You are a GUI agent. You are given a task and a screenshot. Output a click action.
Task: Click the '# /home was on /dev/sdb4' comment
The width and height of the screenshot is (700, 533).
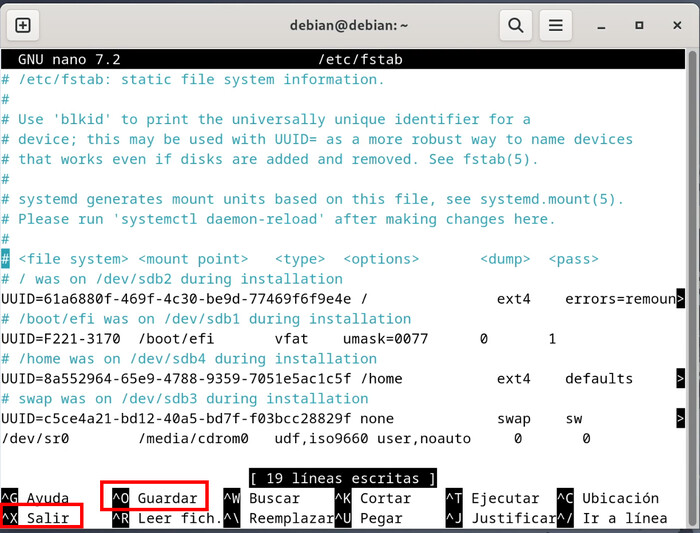(189, 359)
